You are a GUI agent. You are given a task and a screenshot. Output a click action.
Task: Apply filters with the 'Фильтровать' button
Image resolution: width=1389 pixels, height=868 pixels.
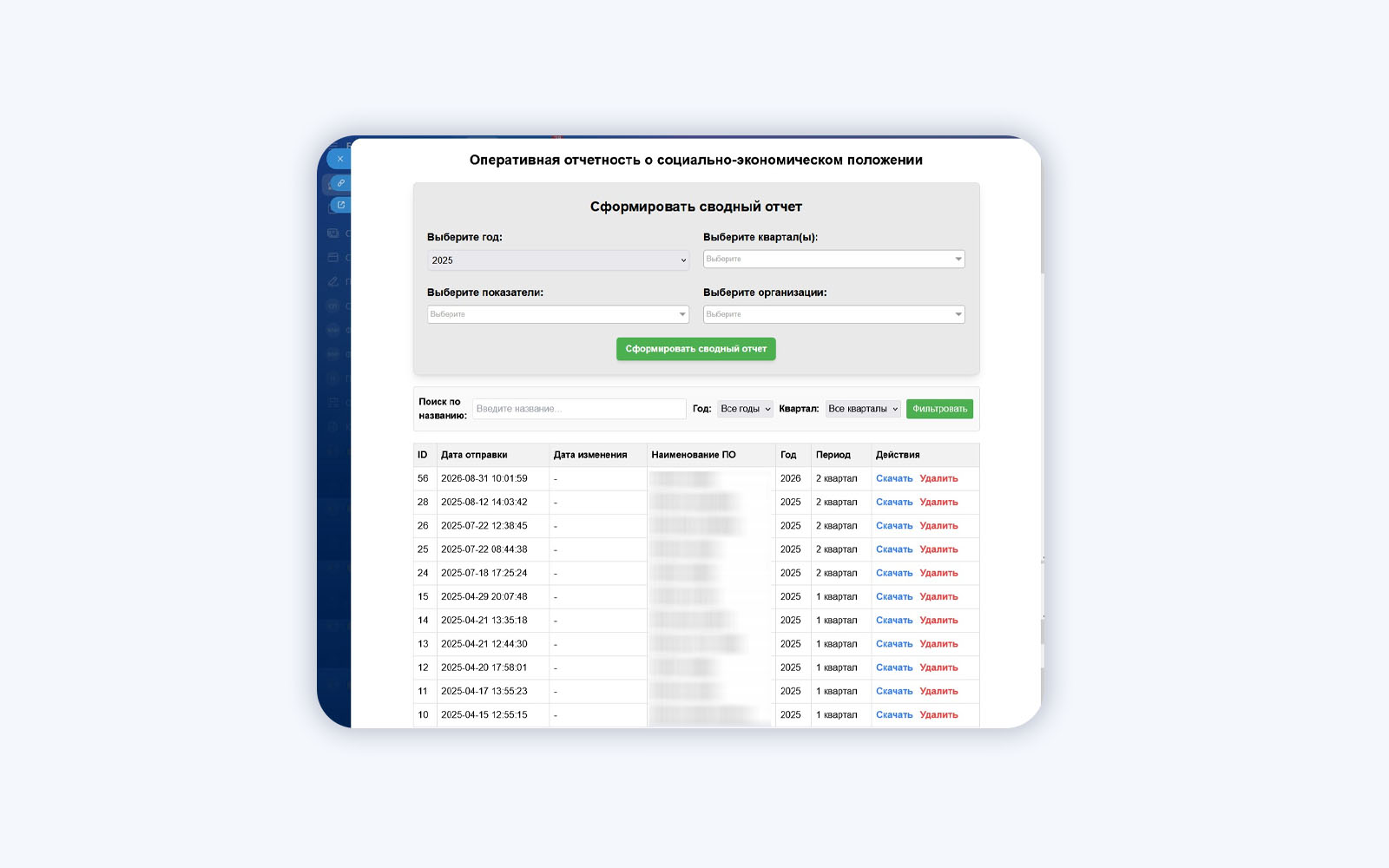939,409
